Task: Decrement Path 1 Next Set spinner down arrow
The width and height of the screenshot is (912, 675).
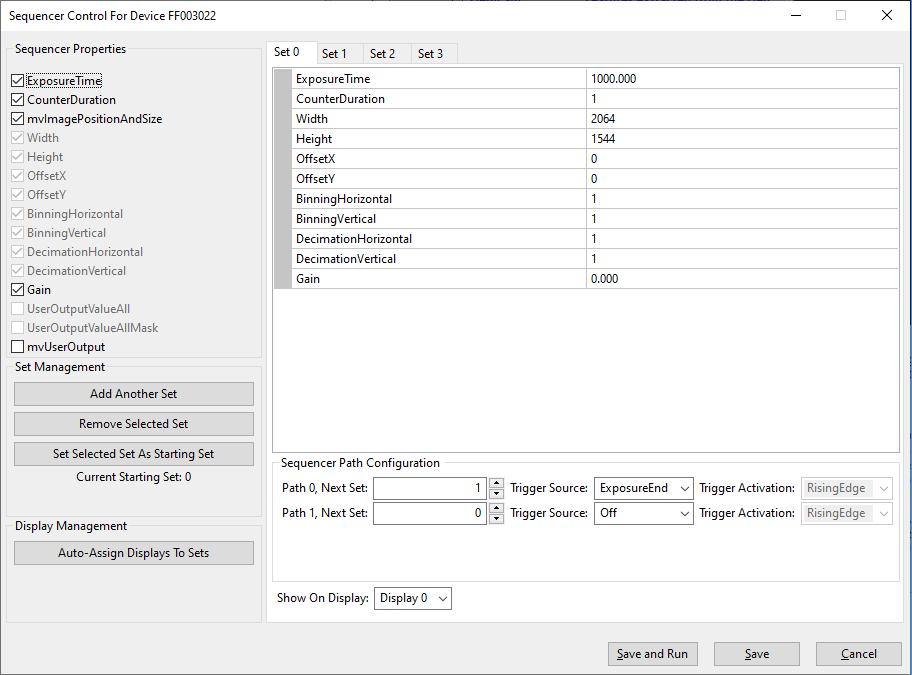Action: (496, 519)
